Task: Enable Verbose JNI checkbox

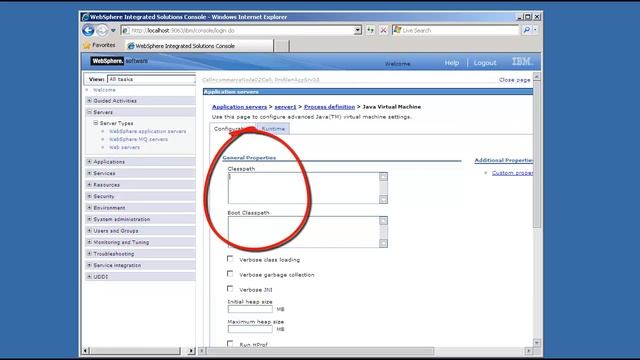Action: click(x=230, y=289)
